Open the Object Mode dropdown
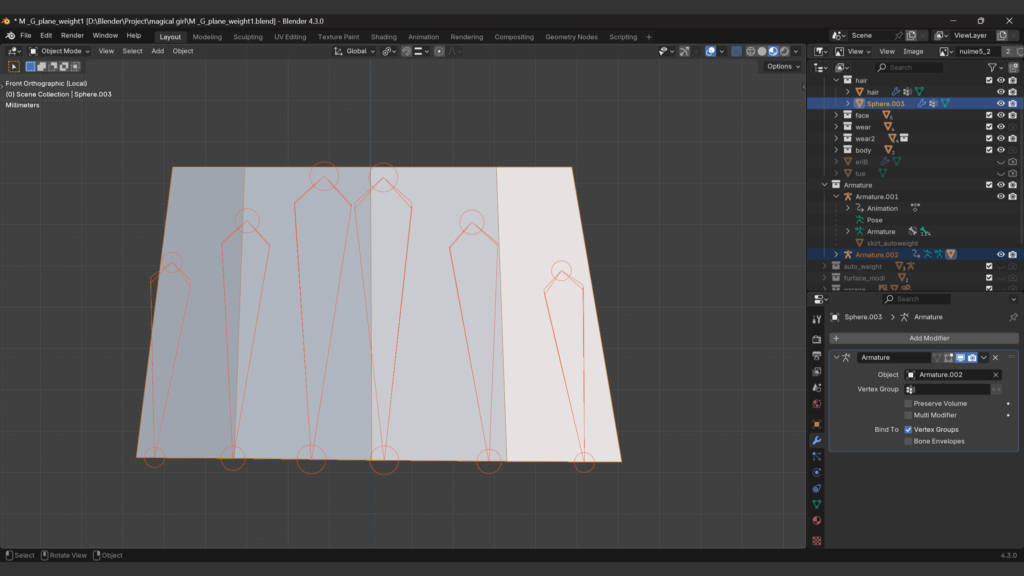This screenshot has height=576, width=1024. (x=59, y=51)
